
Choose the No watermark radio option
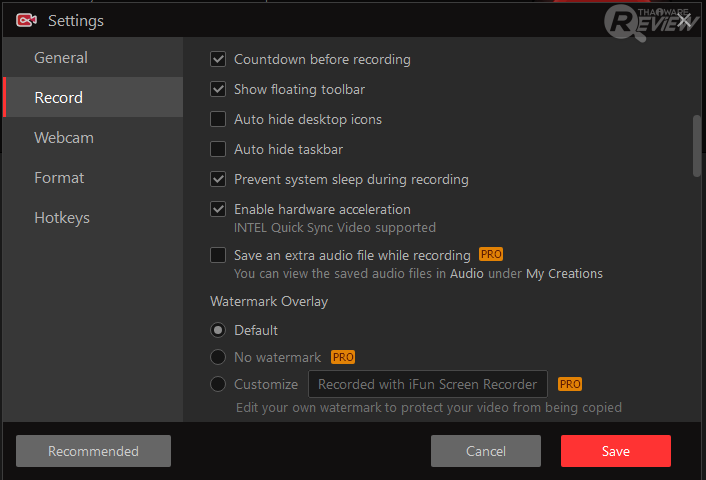218,357
